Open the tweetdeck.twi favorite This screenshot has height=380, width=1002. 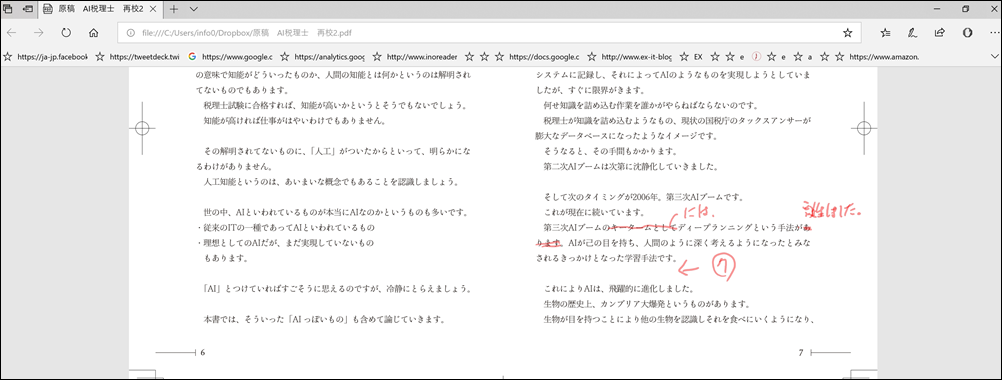click(137, 56)
